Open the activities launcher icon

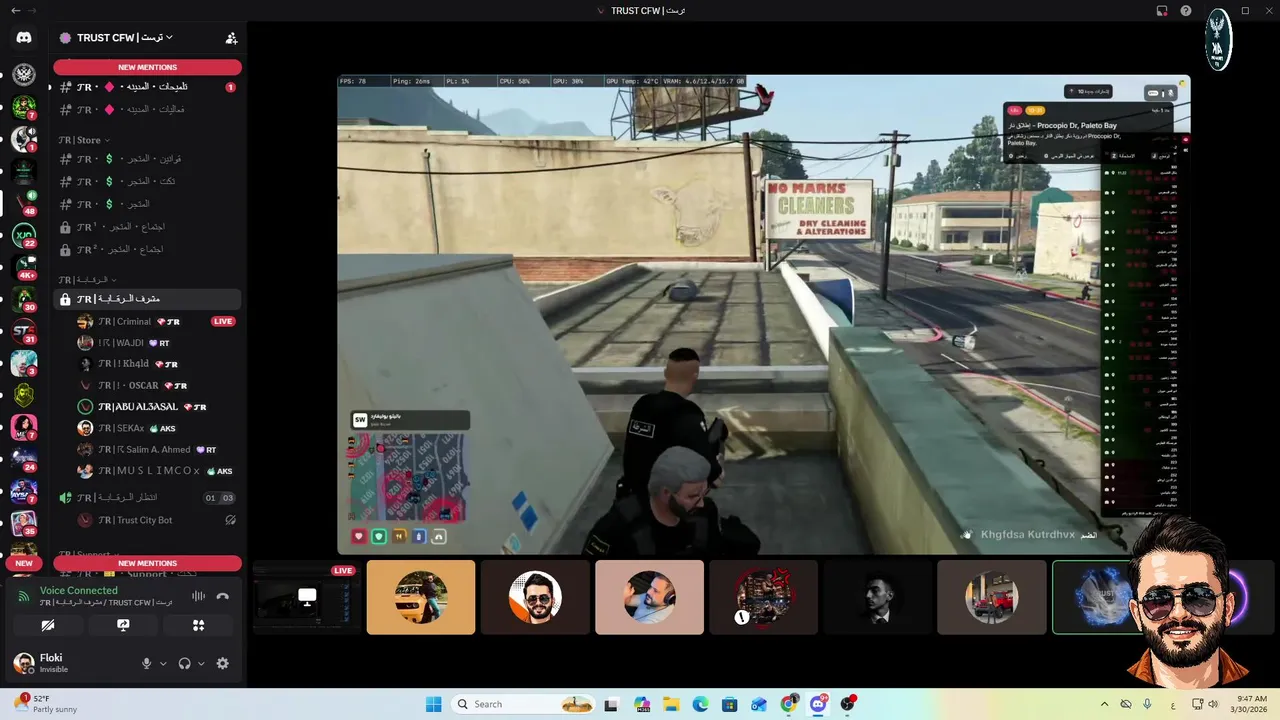click(x=198, y=625)
